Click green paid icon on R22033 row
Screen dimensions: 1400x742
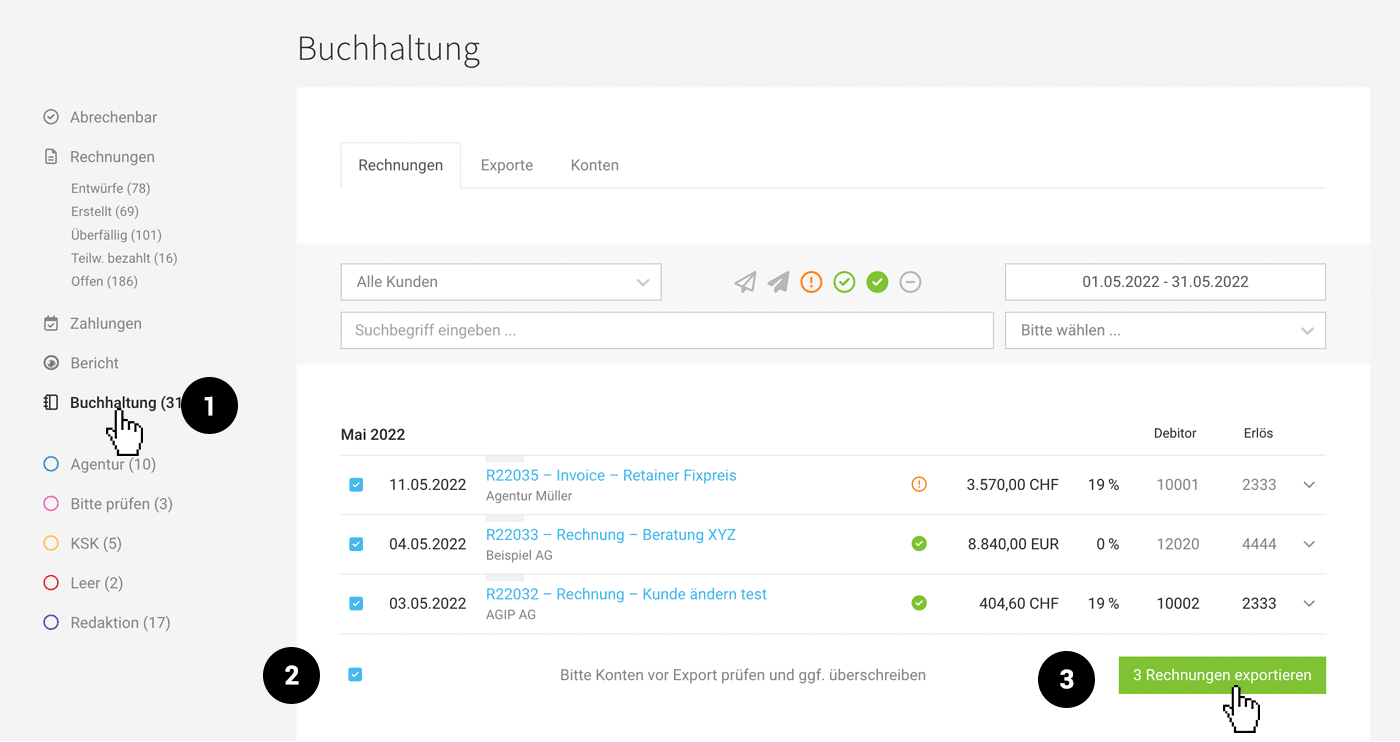click(919, 544)
